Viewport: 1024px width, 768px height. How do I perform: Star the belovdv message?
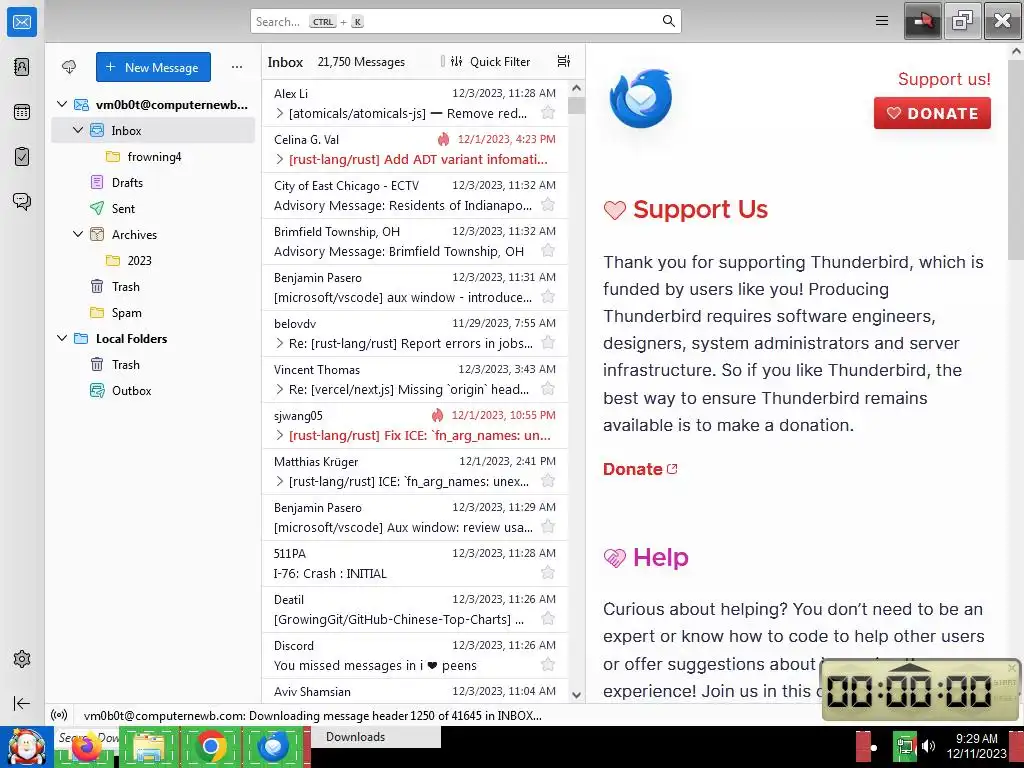click(548, 343)
